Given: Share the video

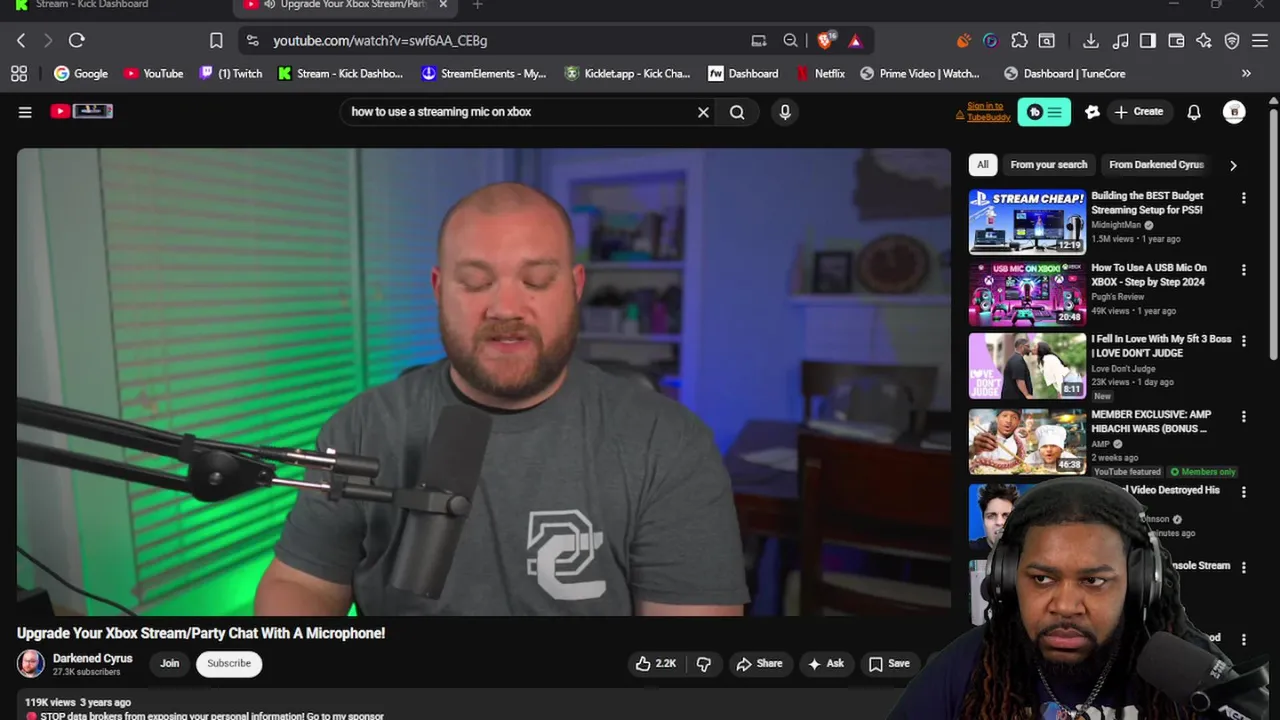Looking at the screenshot, I should [759, 663].
